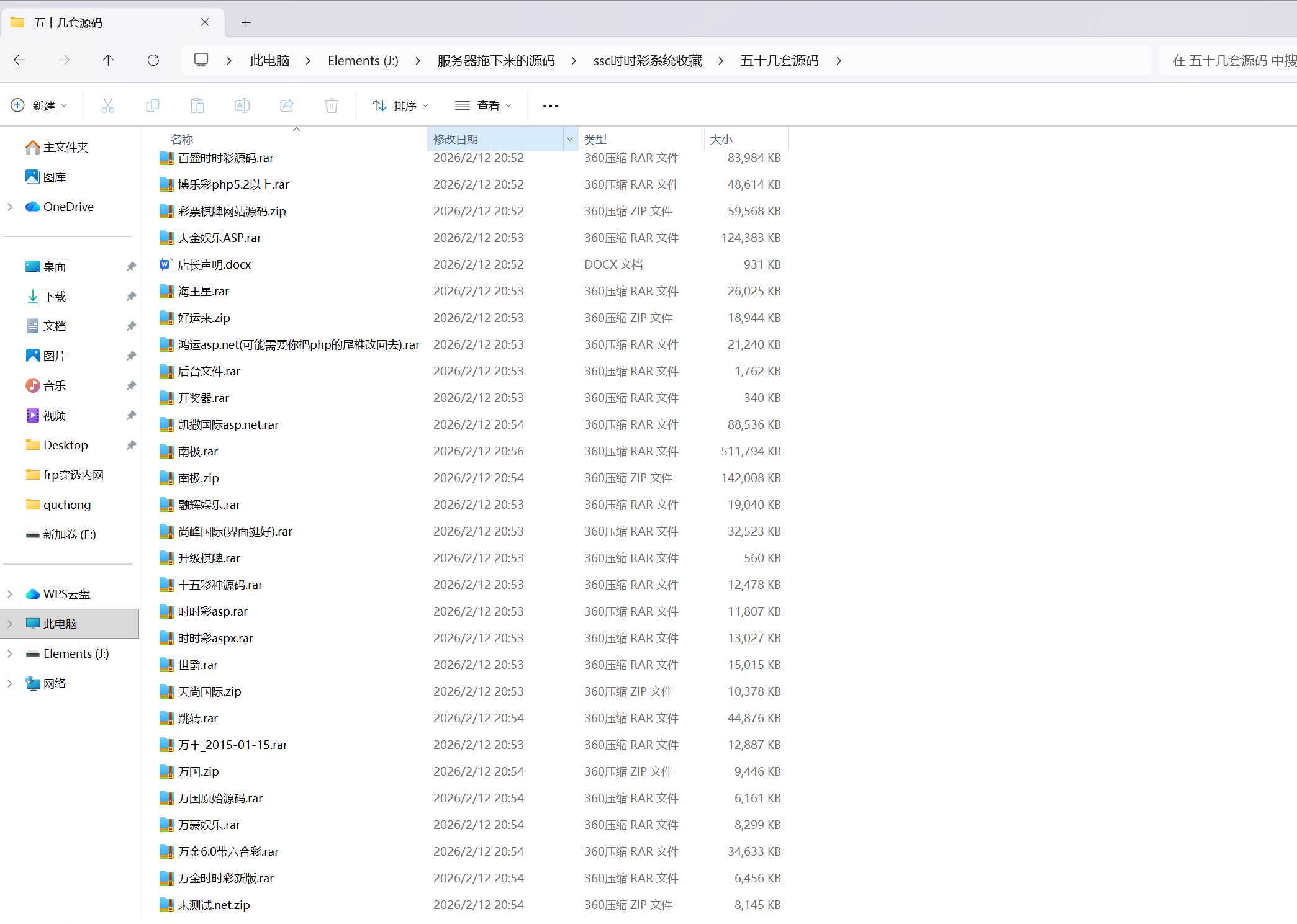The image size is (1297, 924).
Task: Open 视频 videos in sidebar
Action: [46, 415]
